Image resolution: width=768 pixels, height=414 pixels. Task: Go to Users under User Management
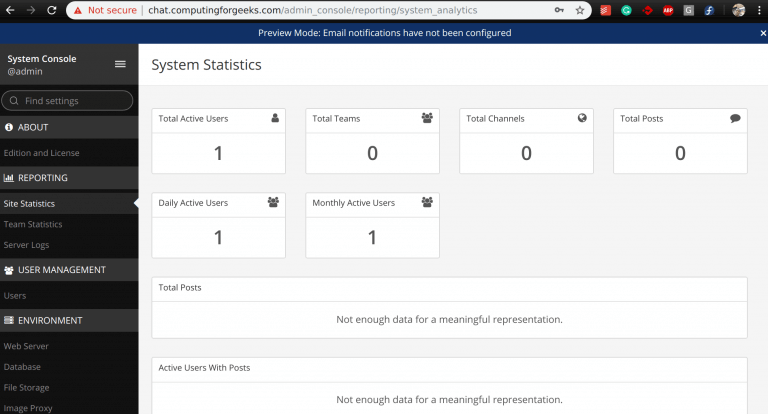tap(15, 296)
